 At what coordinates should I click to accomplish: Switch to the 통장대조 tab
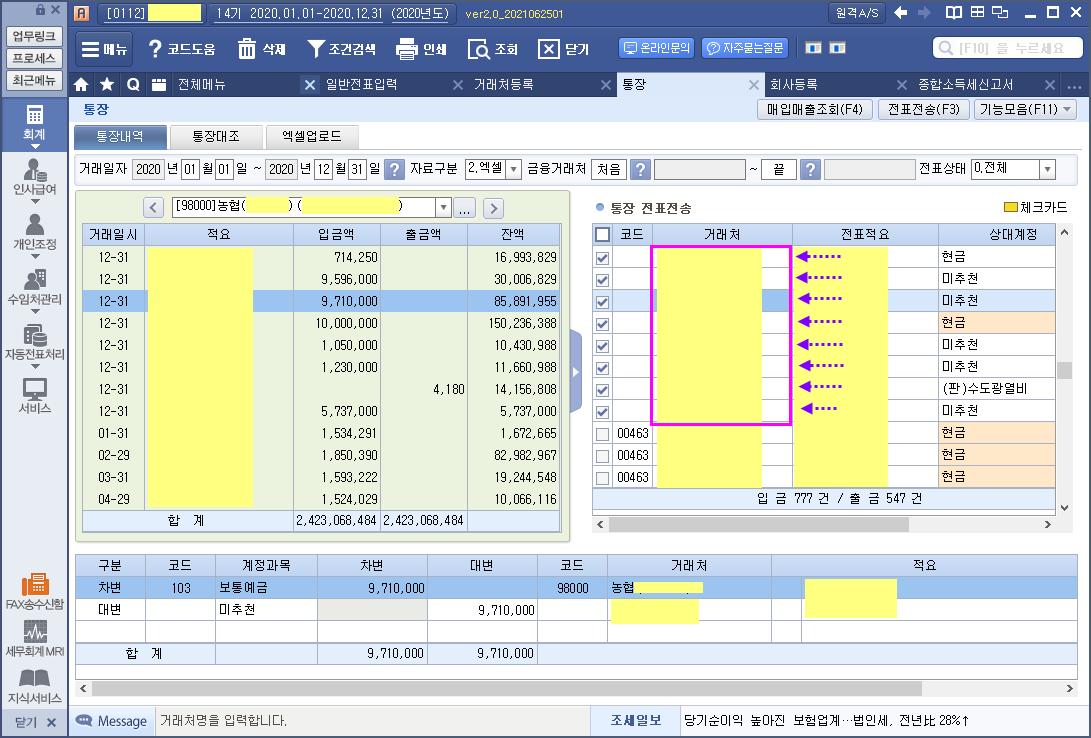[x=215, y=137]
